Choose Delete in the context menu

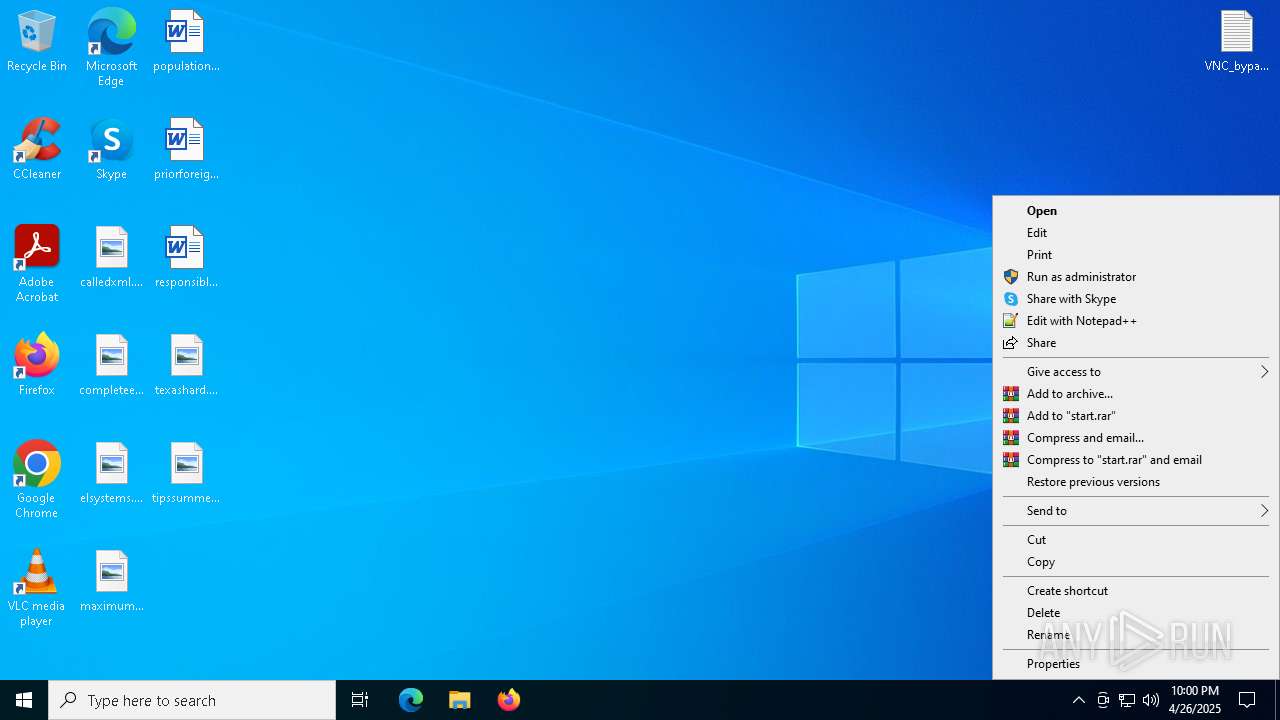coord(1135,613)
